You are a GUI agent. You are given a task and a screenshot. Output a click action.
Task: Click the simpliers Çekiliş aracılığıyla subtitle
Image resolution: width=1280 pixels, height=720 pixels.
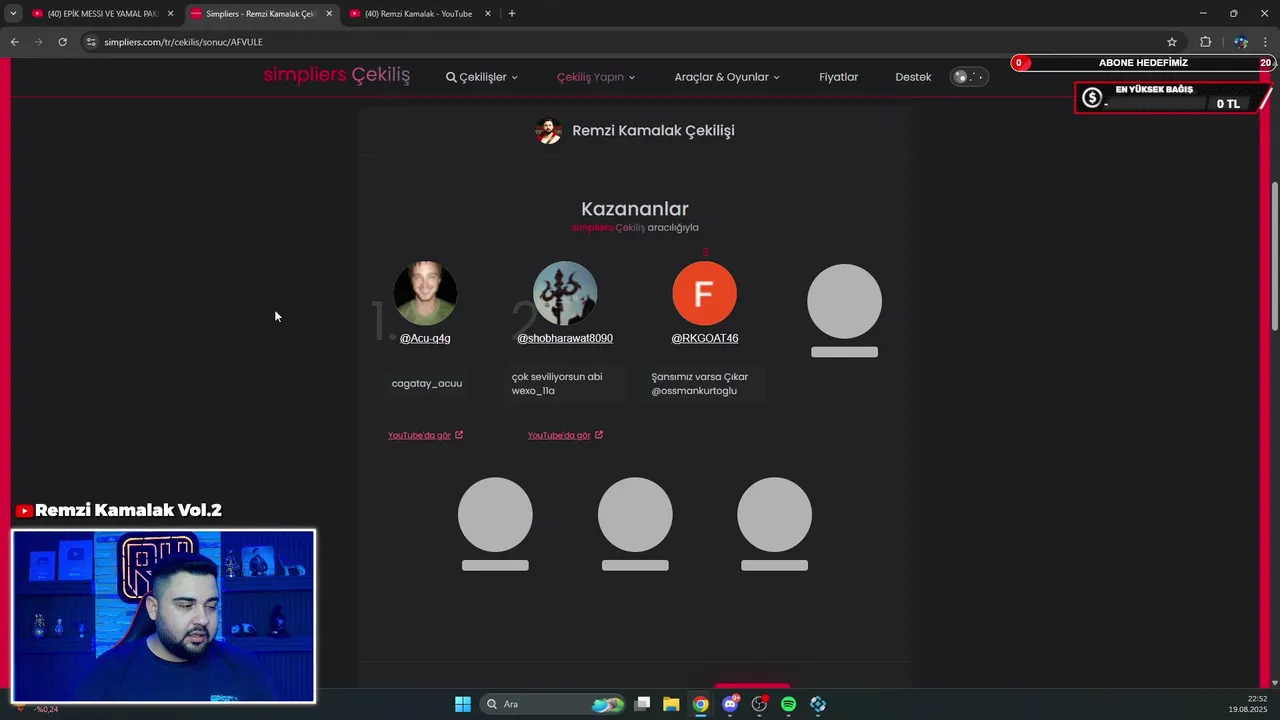click(x=635, y=228)
